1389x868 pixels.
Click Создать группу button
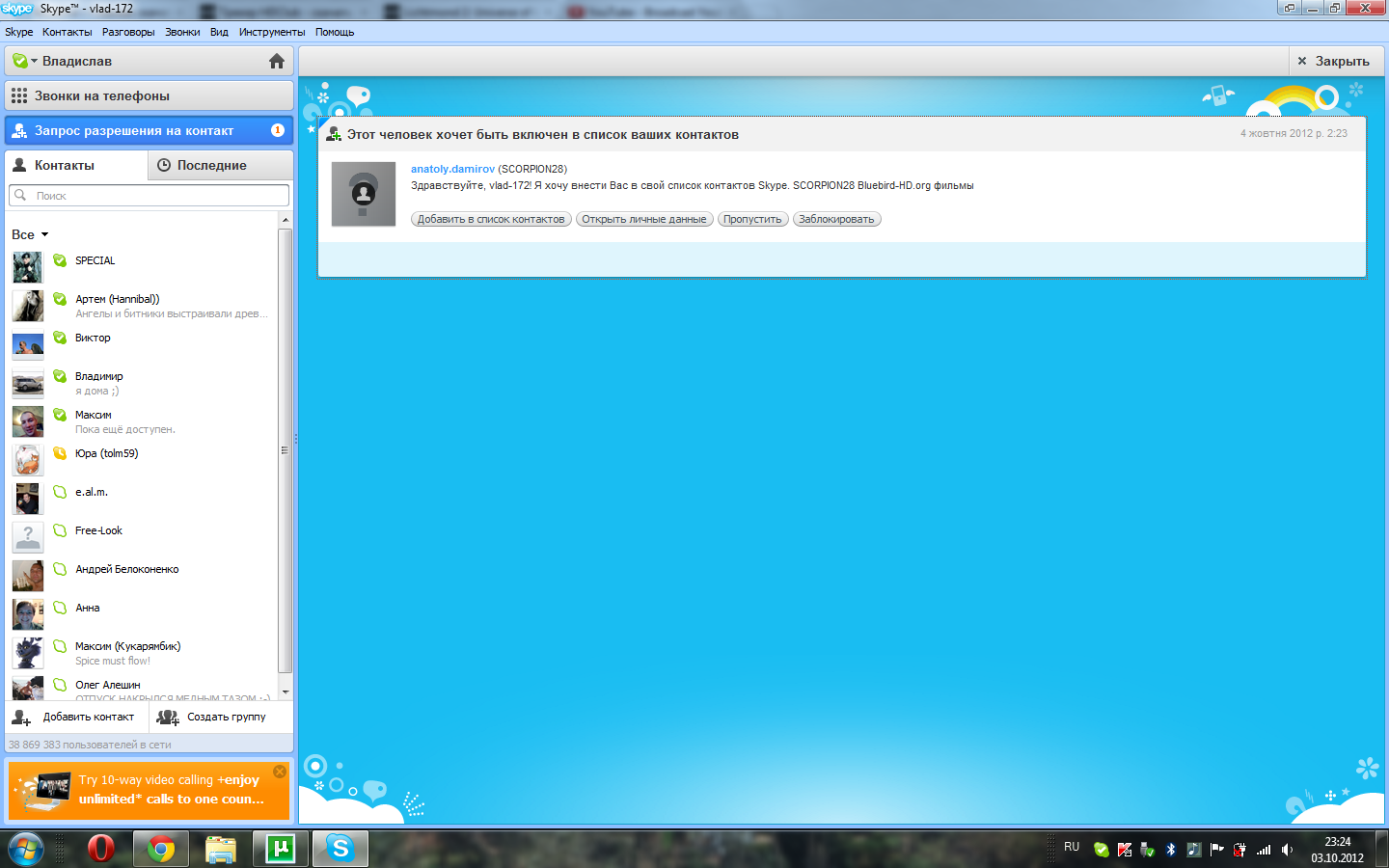(221, 717)
